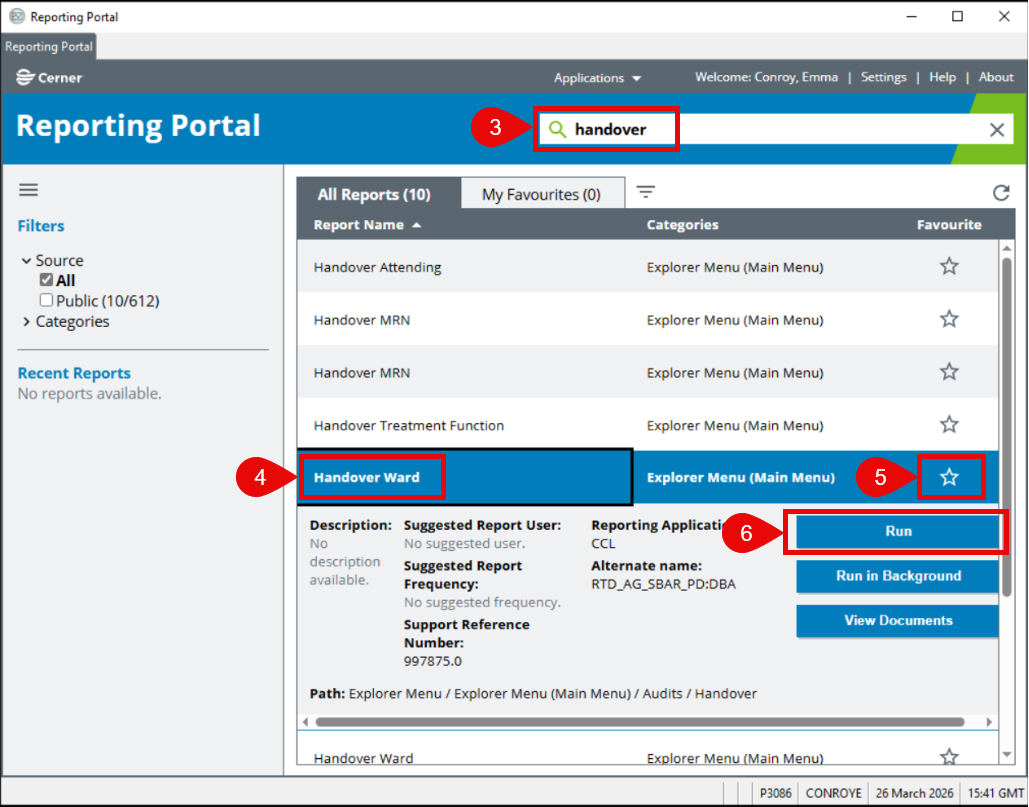The width and height of the screenshot is (1029, 807).
Task: Mark the selected Handover Ward as favourite
Action: [949, 478]
